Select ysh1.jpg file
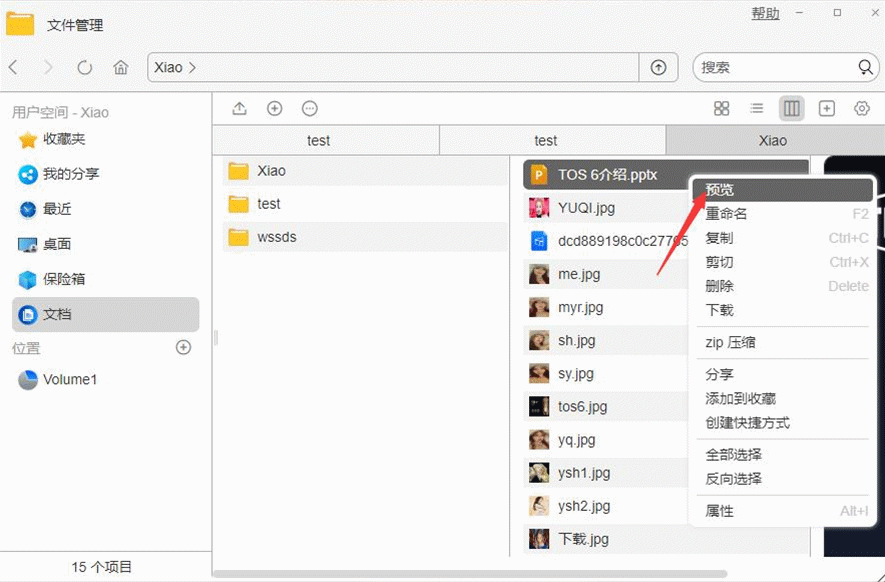Image resolution: width=885 pixels, height=582 pixels. pyautogui.click(x=607, y=473)
